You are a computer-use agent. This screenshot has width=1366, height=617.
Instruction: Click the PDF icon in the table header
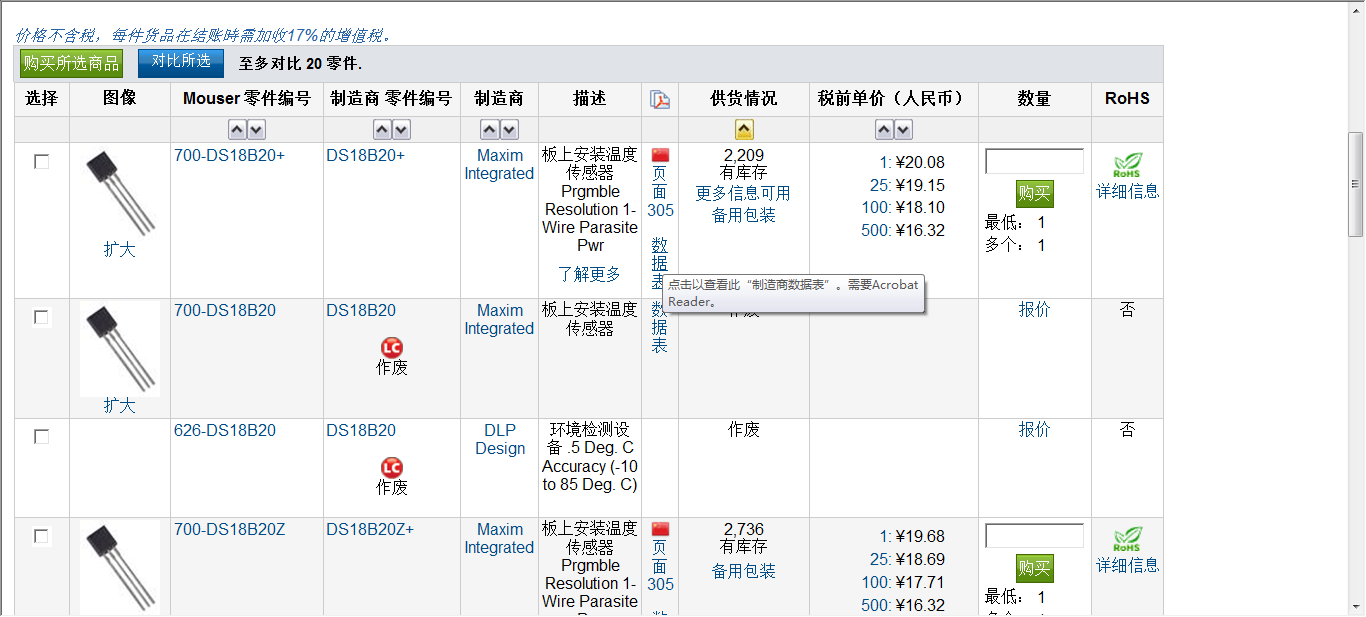pyautogui.click(x=660, y=99)
